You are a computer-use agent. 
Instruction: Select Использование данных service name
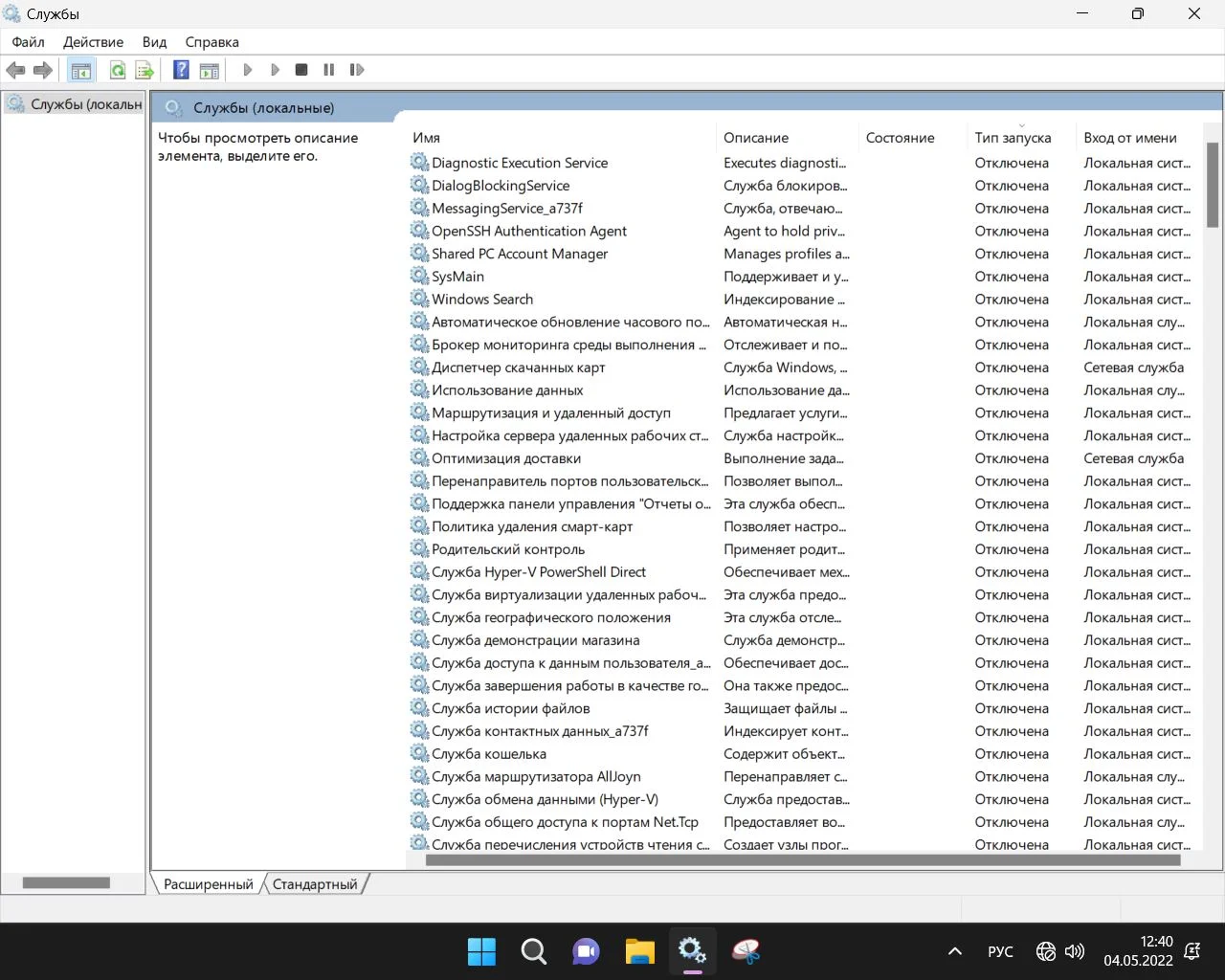[x=507, y=390]
